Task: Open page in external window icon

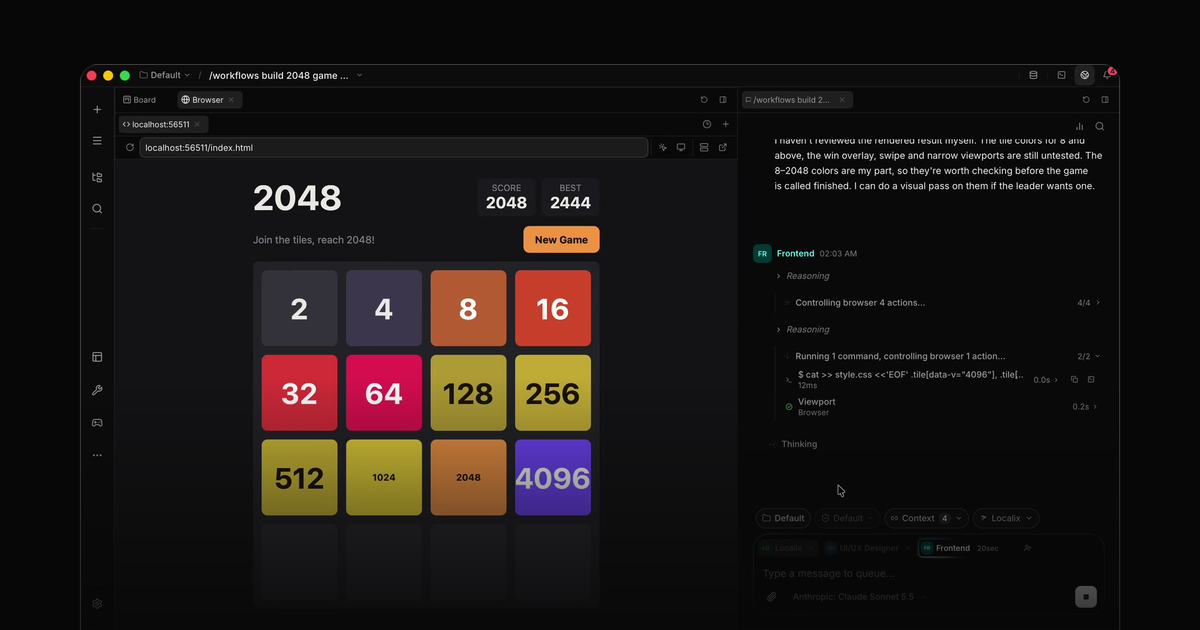Action: [x=723, y=148]
